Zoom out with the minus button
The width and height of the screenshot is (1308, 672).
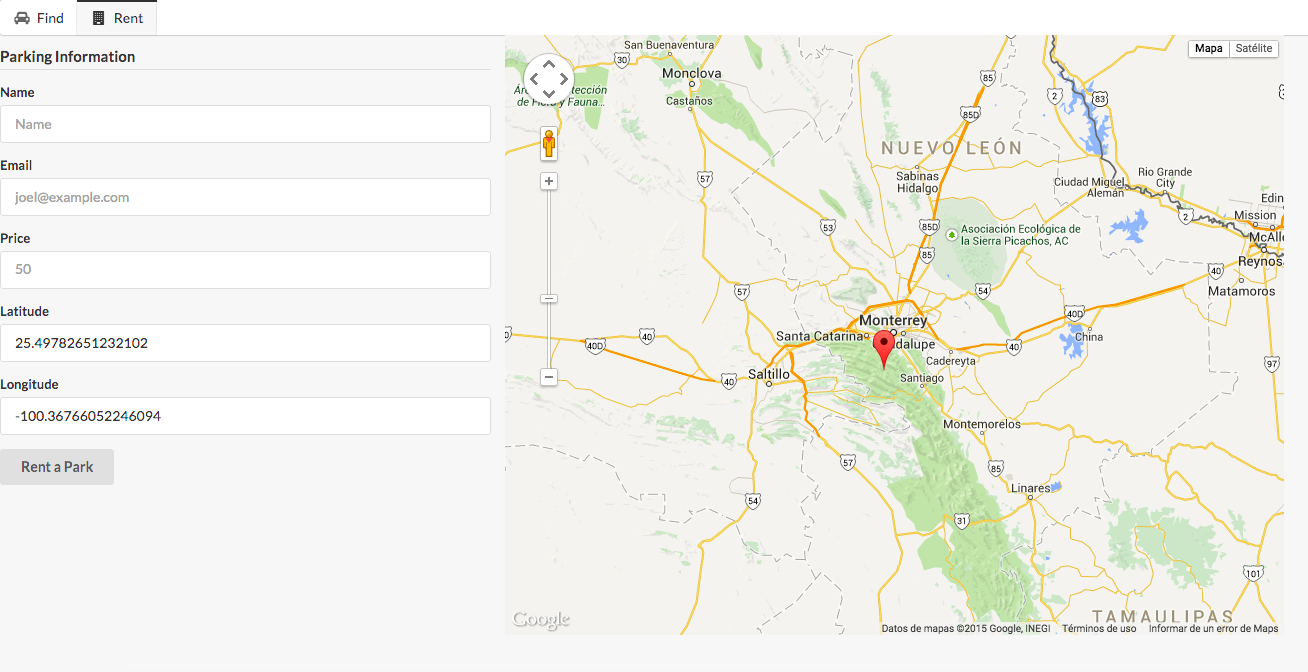(549, 377)
